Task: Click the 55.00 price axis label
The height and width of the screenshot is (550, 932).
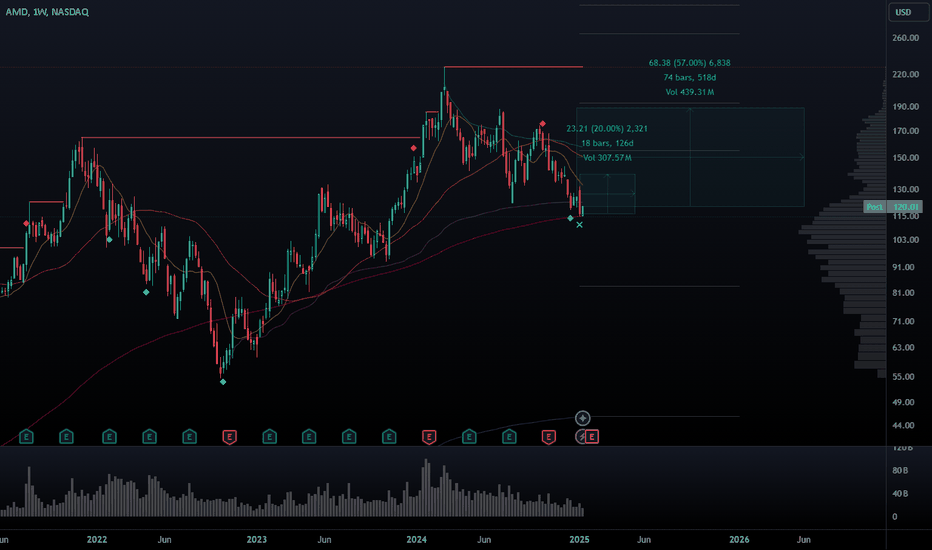Action: click(903, 376)
